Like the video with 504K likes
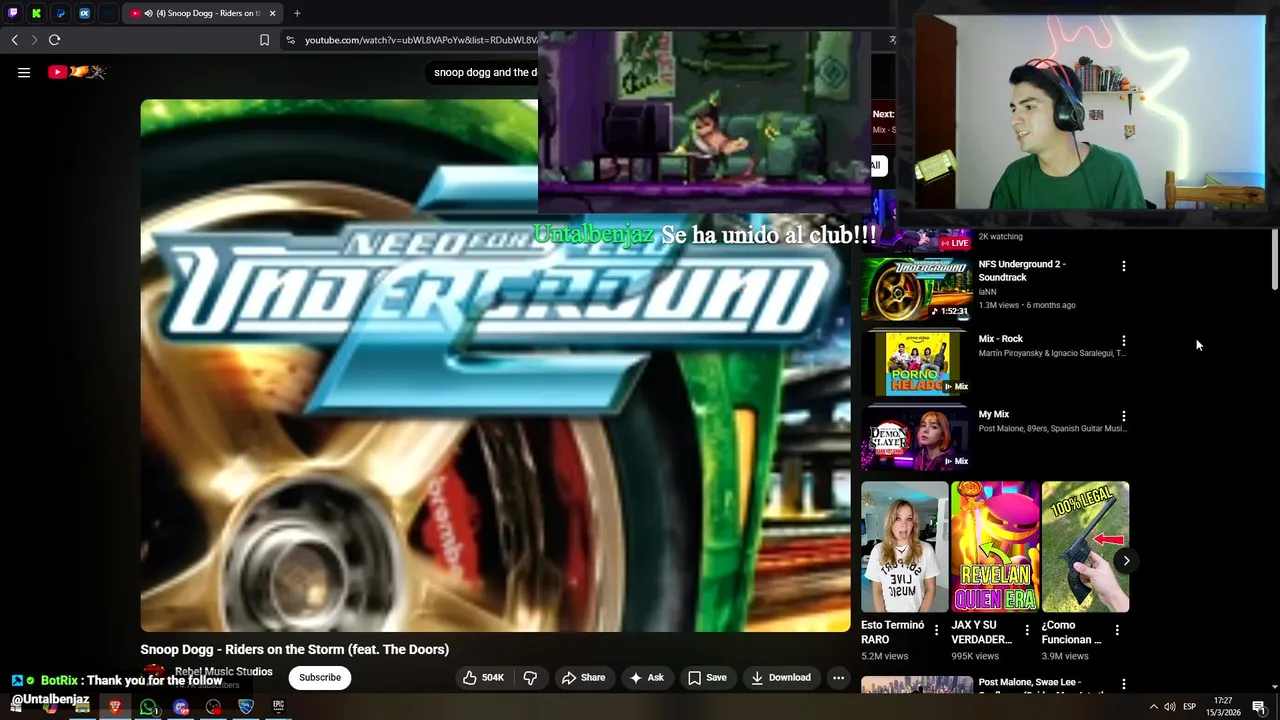1280x720 pixels. (x=484, y=677)
